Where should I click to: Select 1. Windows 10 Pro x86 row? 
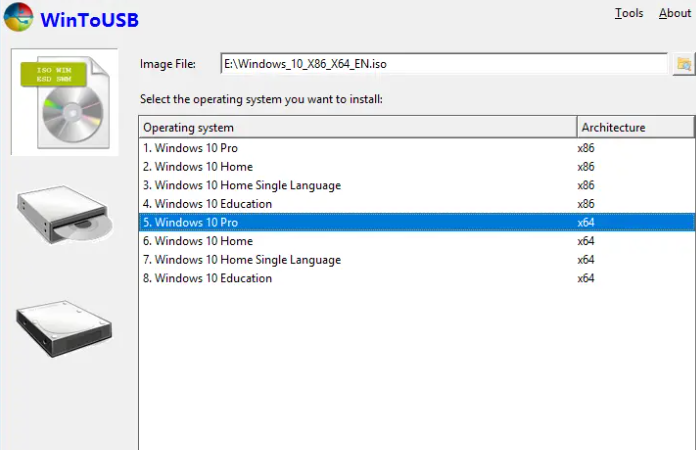[x=417, y=148]
